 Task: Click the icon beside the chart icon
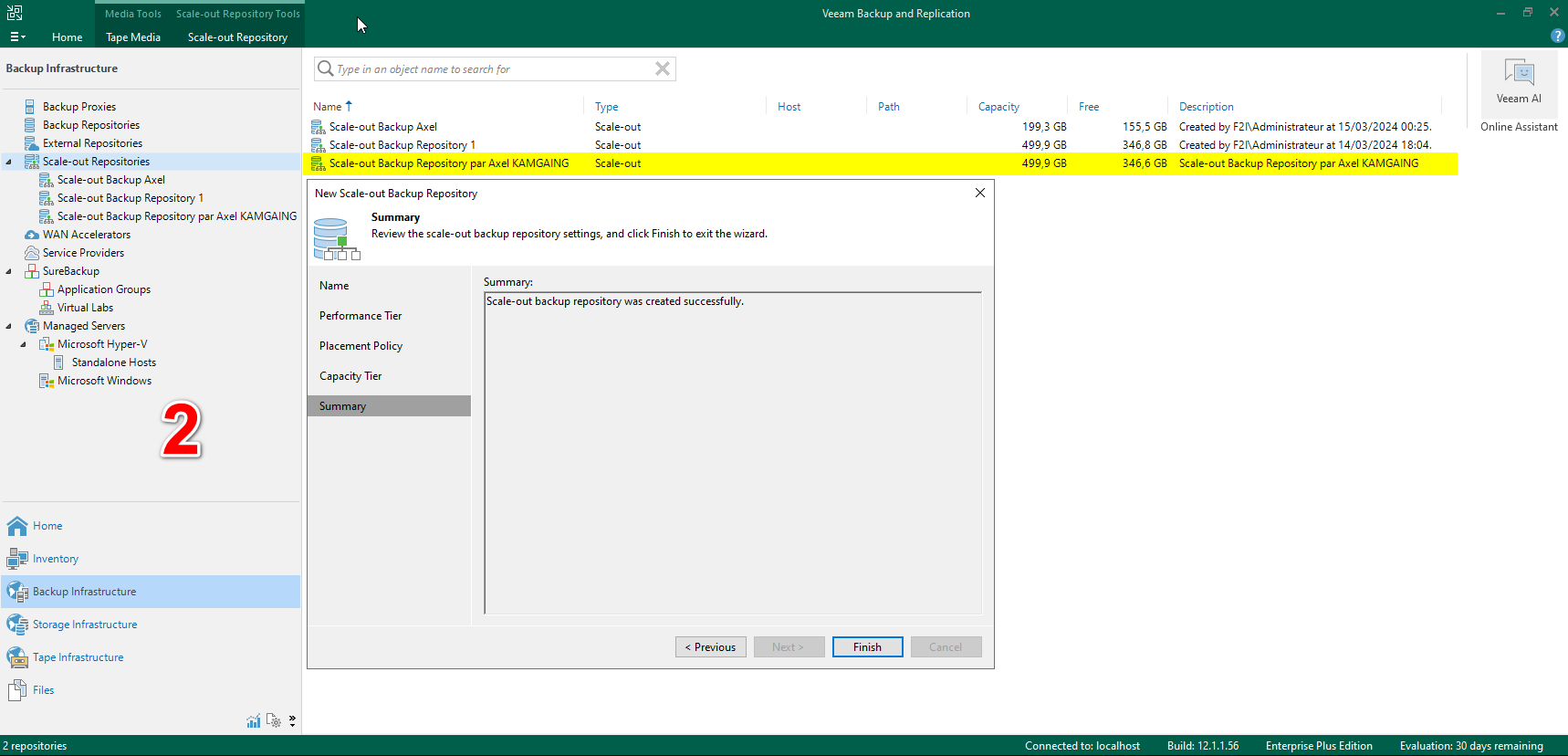[274, 720]
